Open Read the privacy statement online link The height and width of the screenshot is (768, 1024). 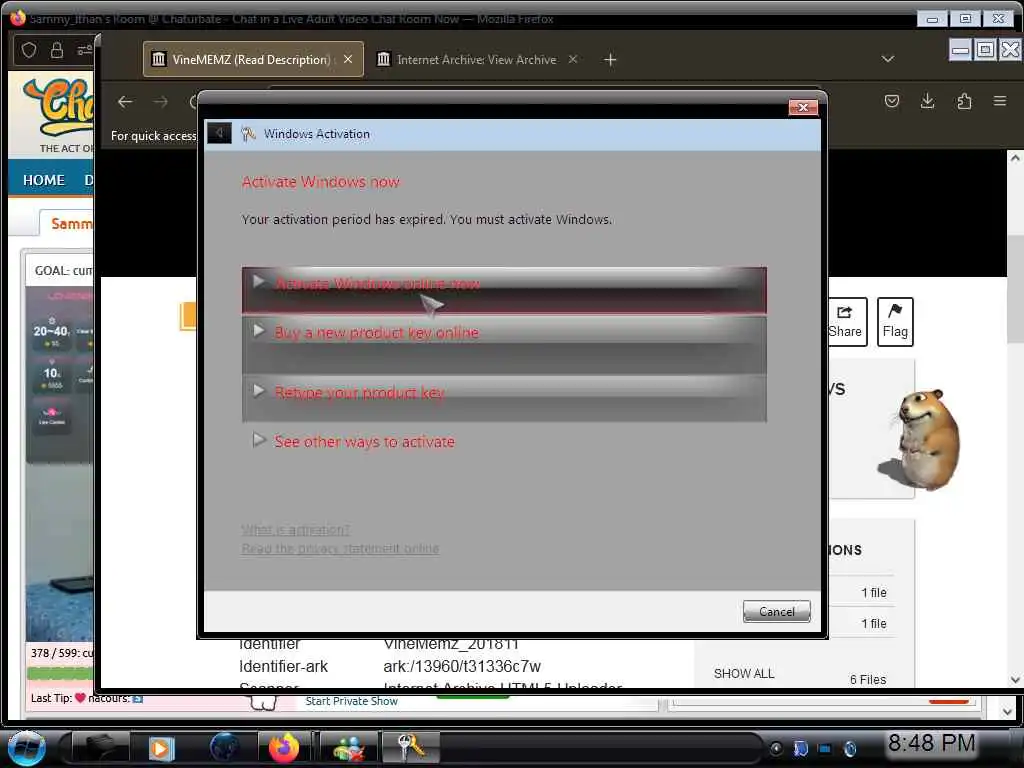(x=340, y=549)
